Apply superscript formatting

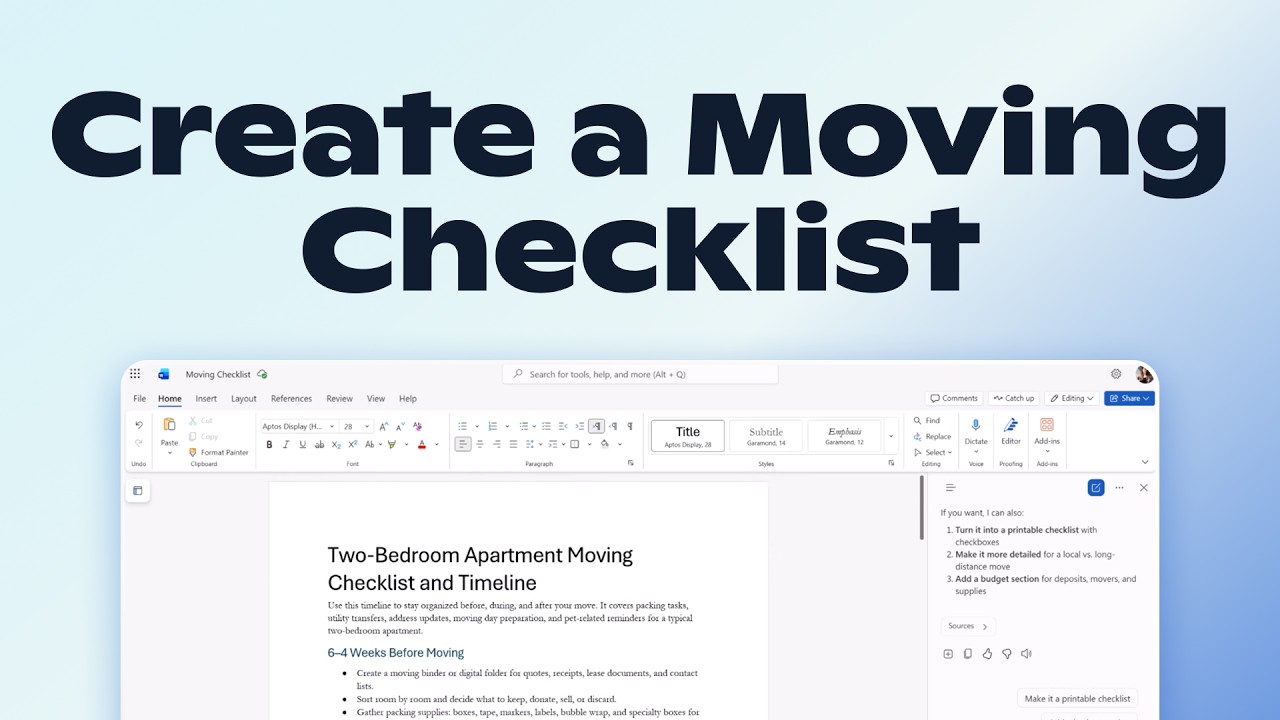352,445
